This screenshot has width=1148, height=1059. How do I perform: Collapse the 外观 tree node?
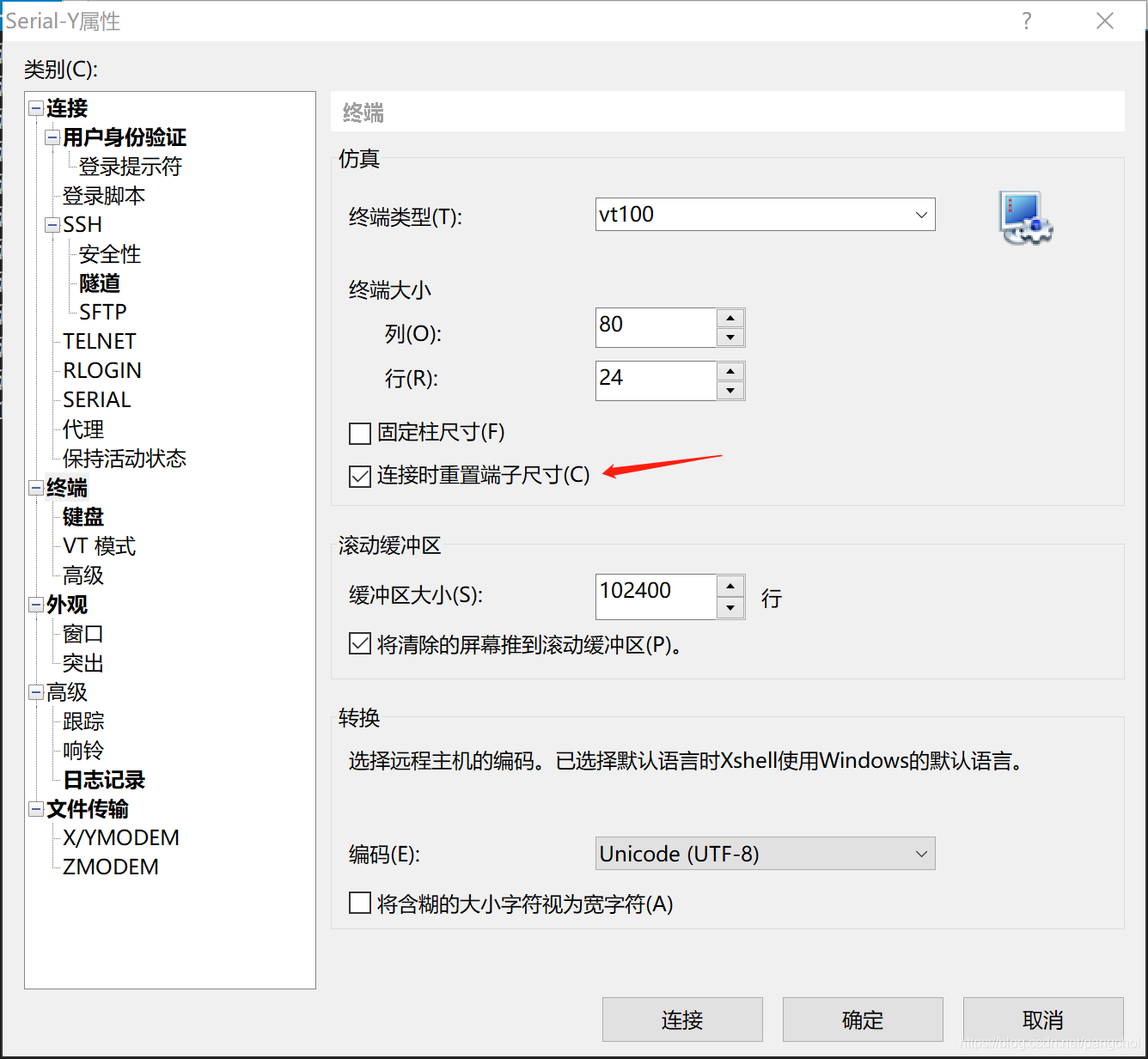point(35,605)
